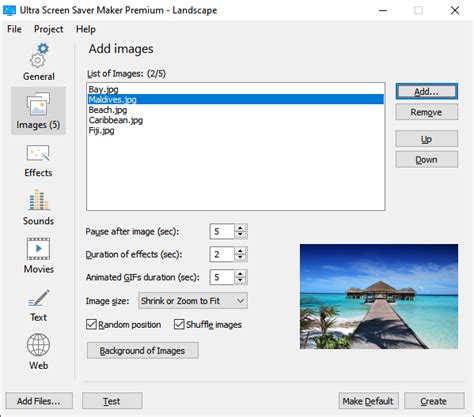
Task: Expand the Image size dropdown
Action: (x=193, y=301)
